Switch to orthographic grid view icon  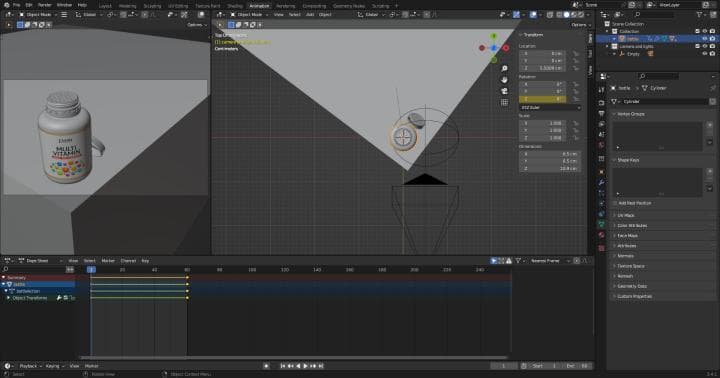click(505, 102)
